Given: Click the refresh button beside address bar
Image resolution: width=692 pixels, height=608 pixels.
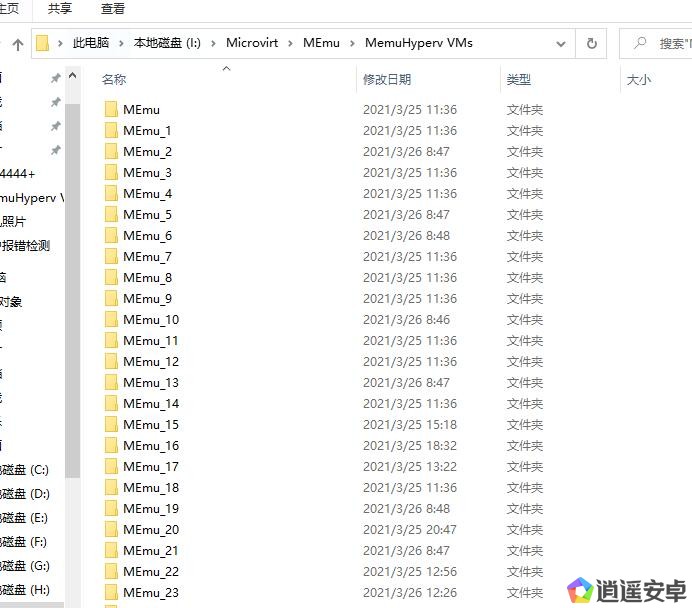Looking at the screenshot, I should [591, 44].
